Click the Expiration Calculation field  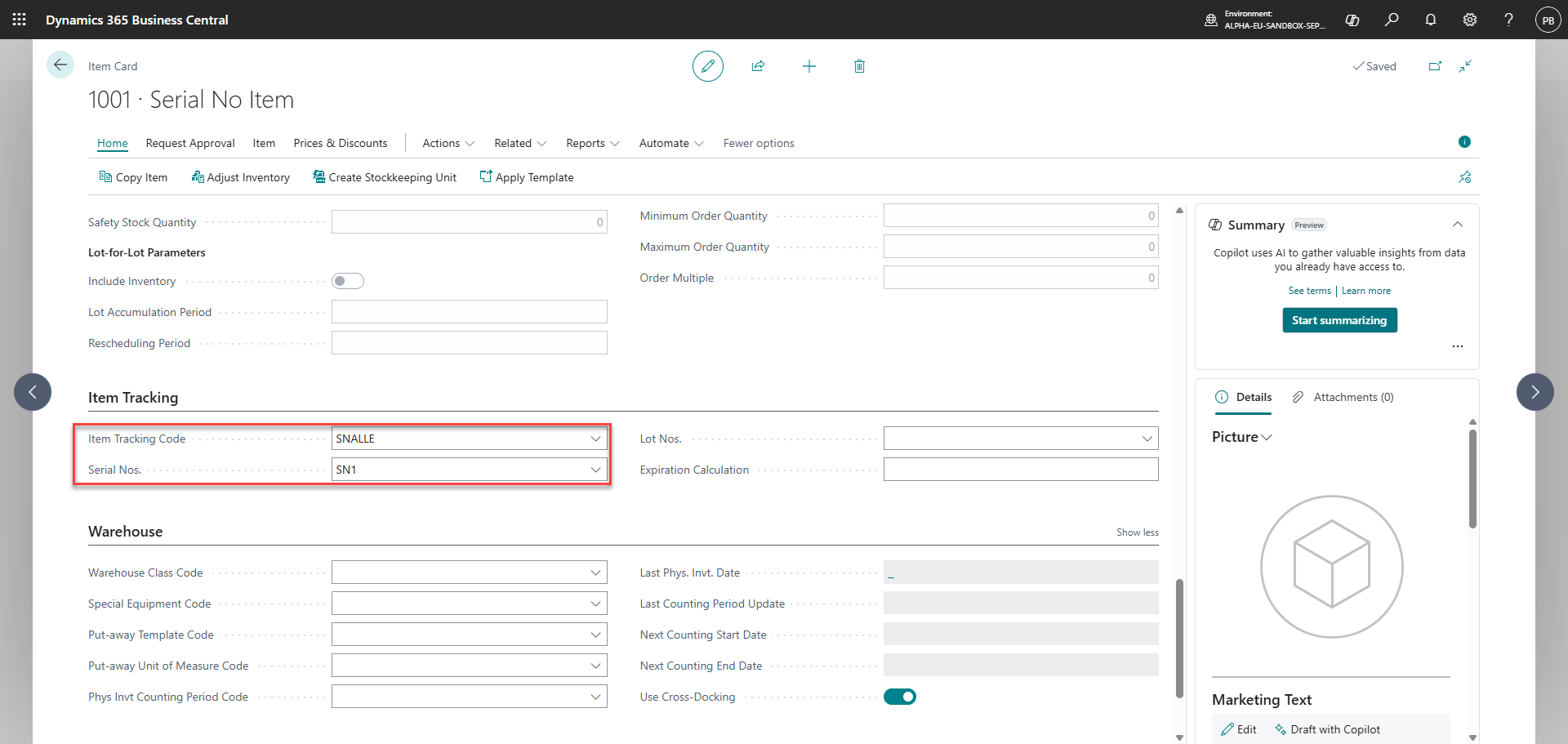coord(1021,470)
